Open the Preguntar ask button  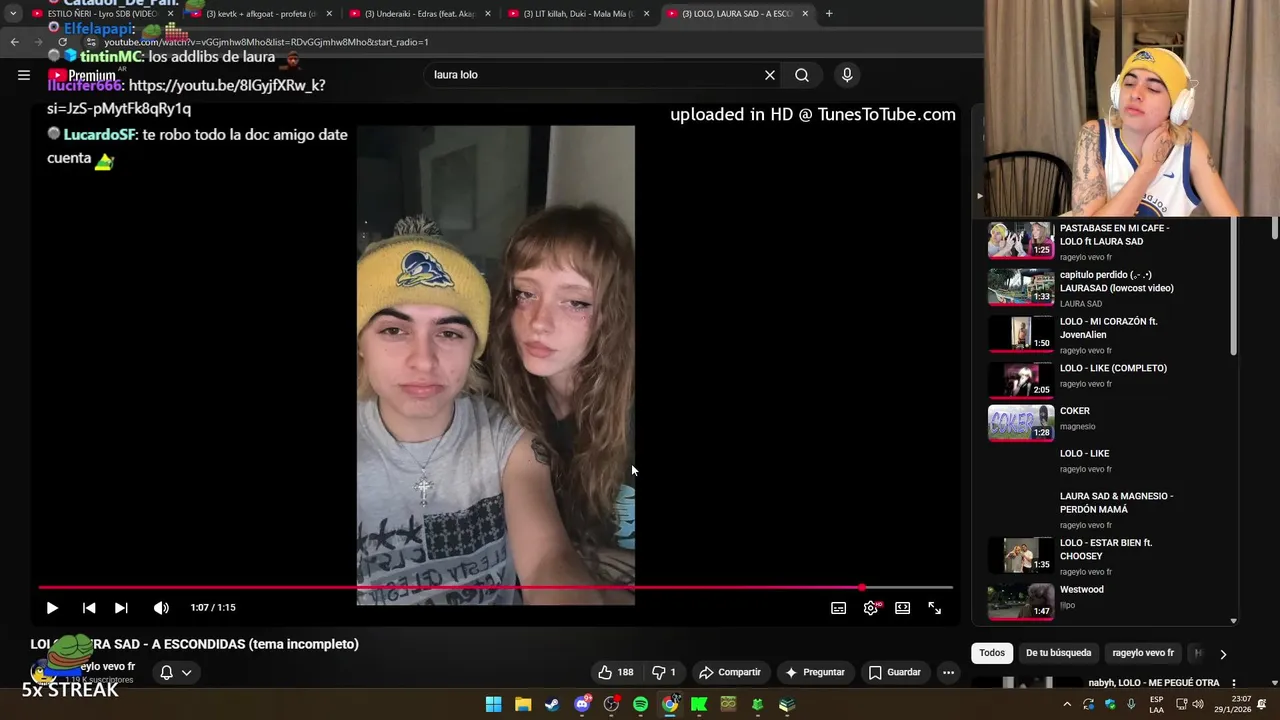[x=816, y=672]
